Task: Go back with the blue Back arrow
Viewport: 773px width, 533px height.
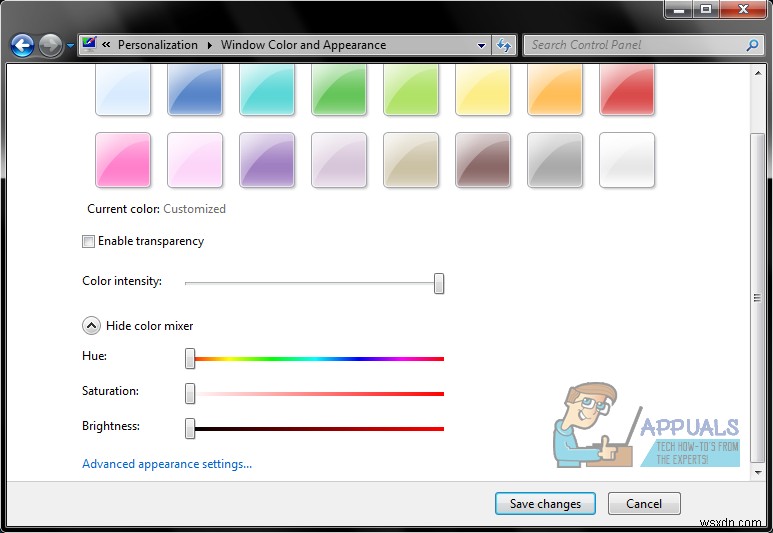Action: click(x=22, y=46)
